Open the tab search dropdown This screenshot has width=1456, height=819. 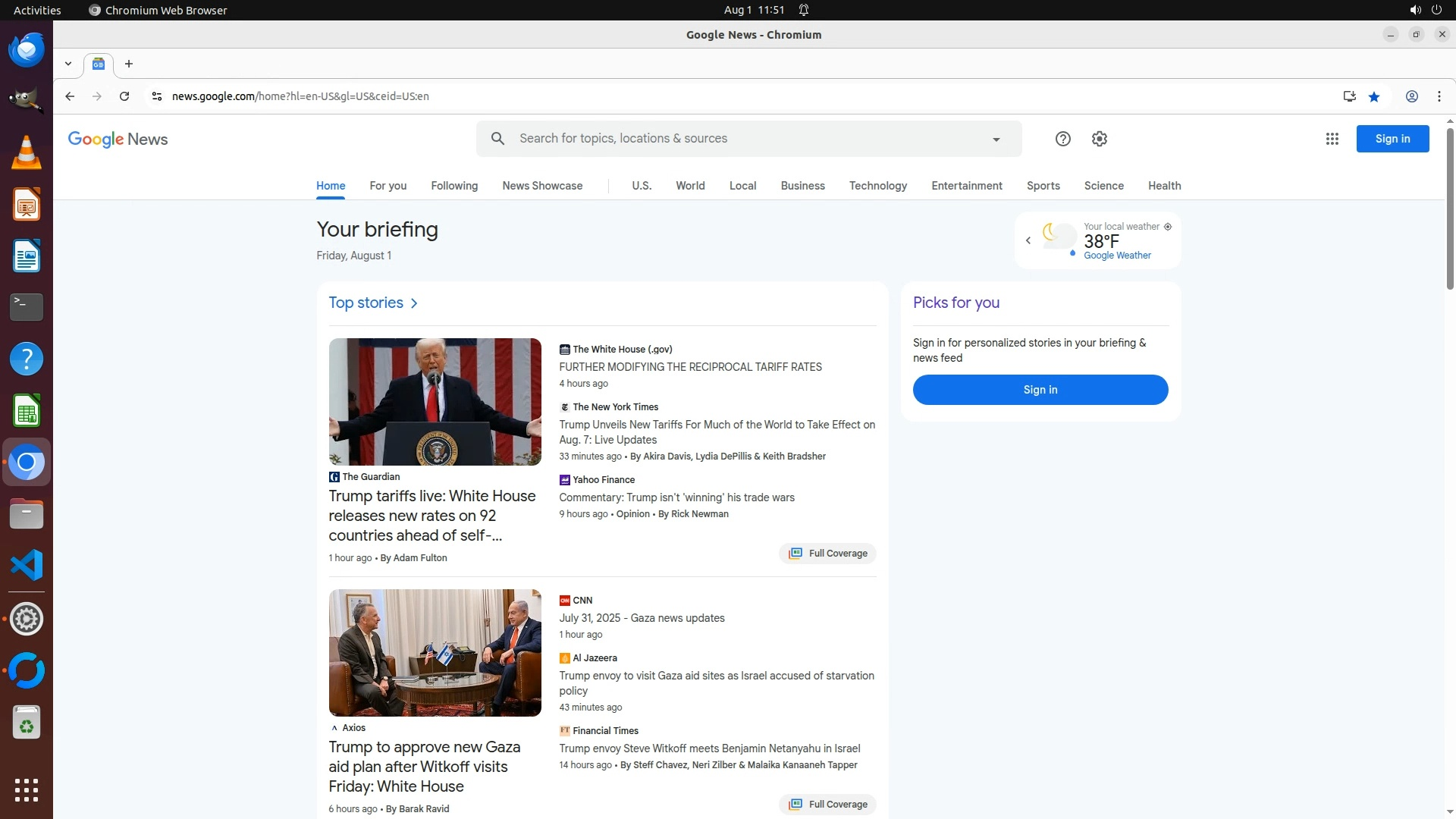pos(68,64)
